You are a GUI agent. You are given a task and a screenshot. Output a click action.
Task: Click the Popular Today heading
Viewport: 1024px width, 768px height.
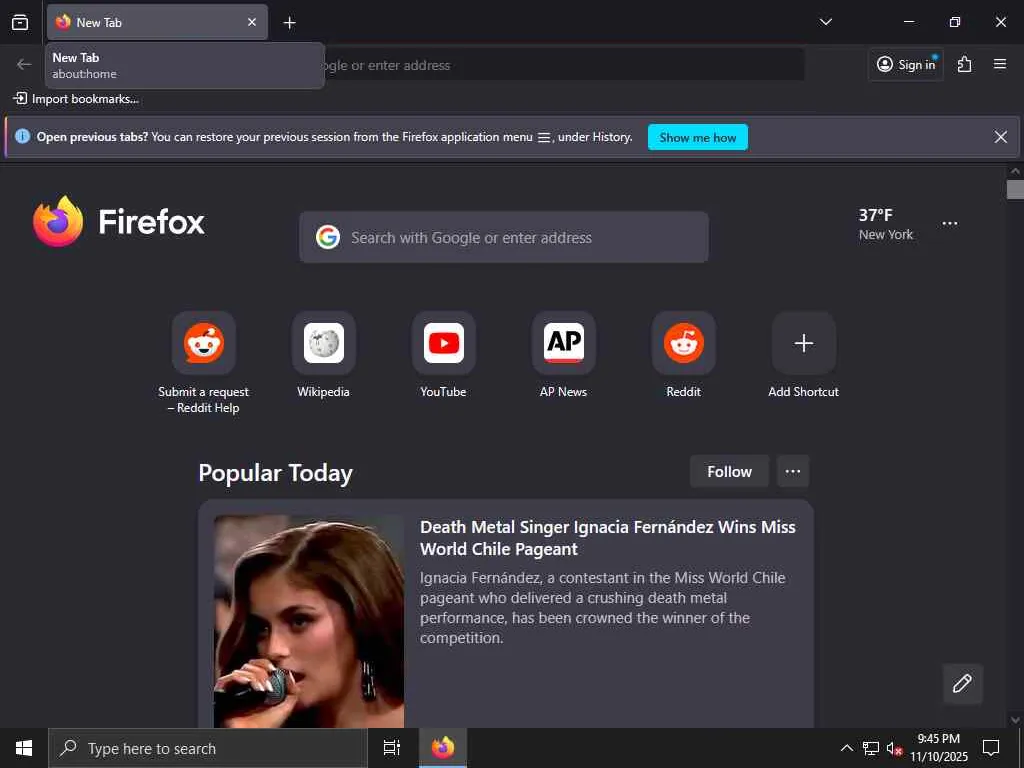pyautogui.click(x=276, y=473)
